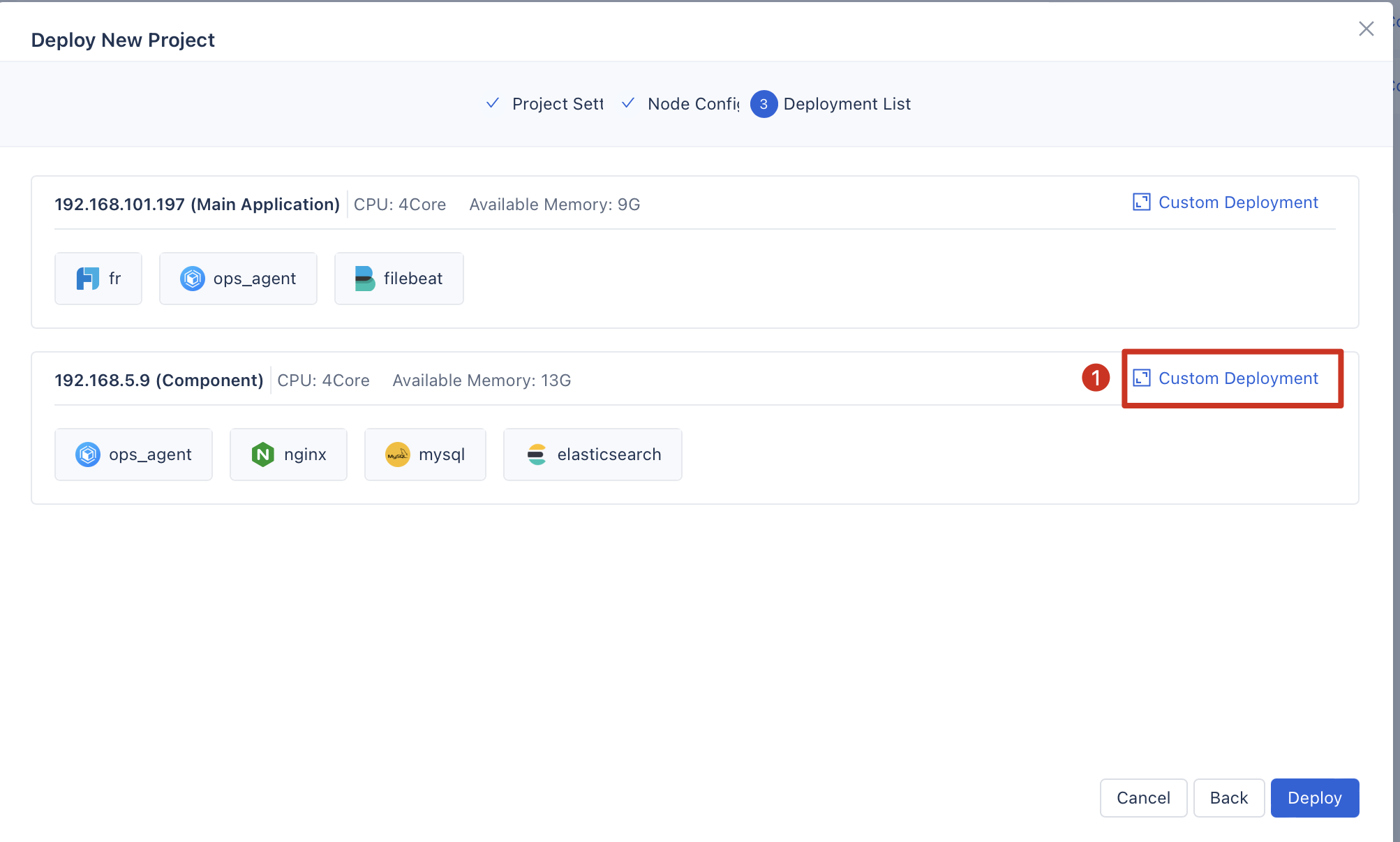Click the fr application icon

click(87, 279)
